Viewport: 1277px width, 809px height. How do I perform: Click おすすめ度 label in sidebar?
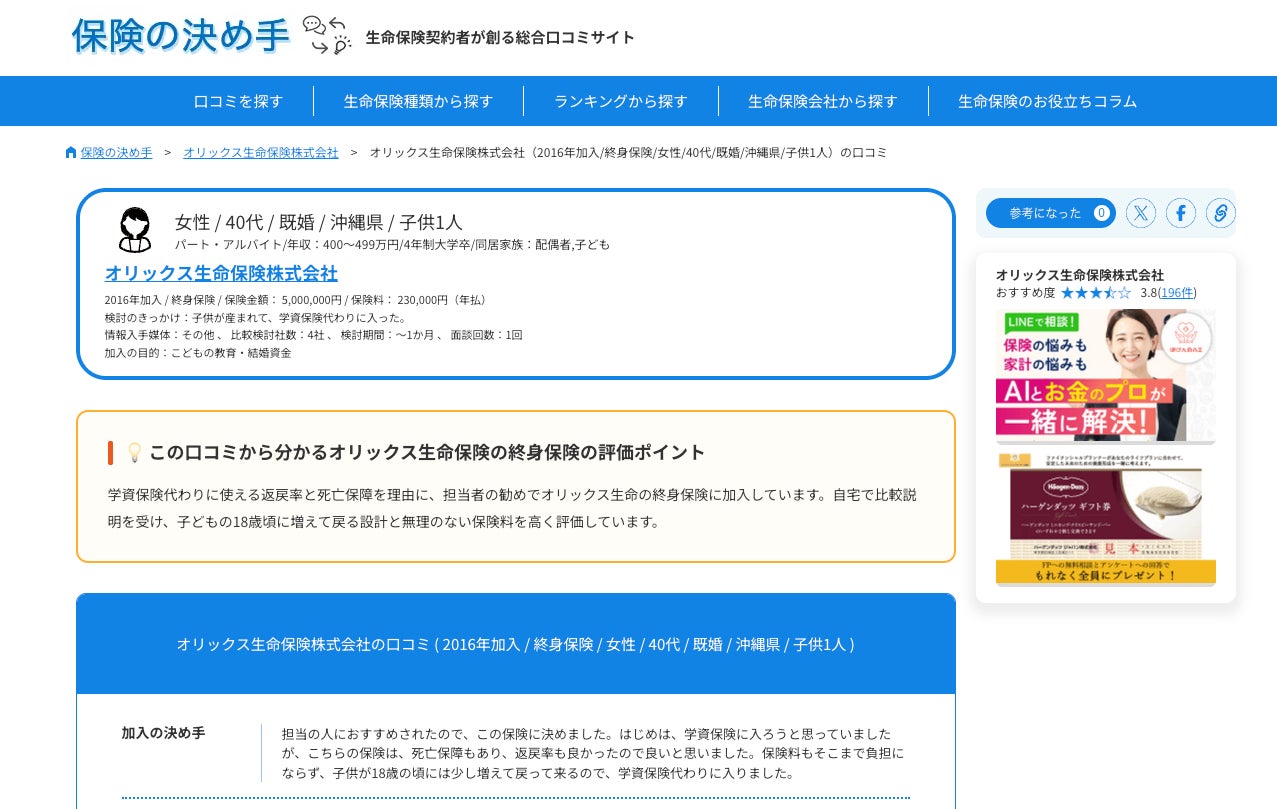point(1025,293)
